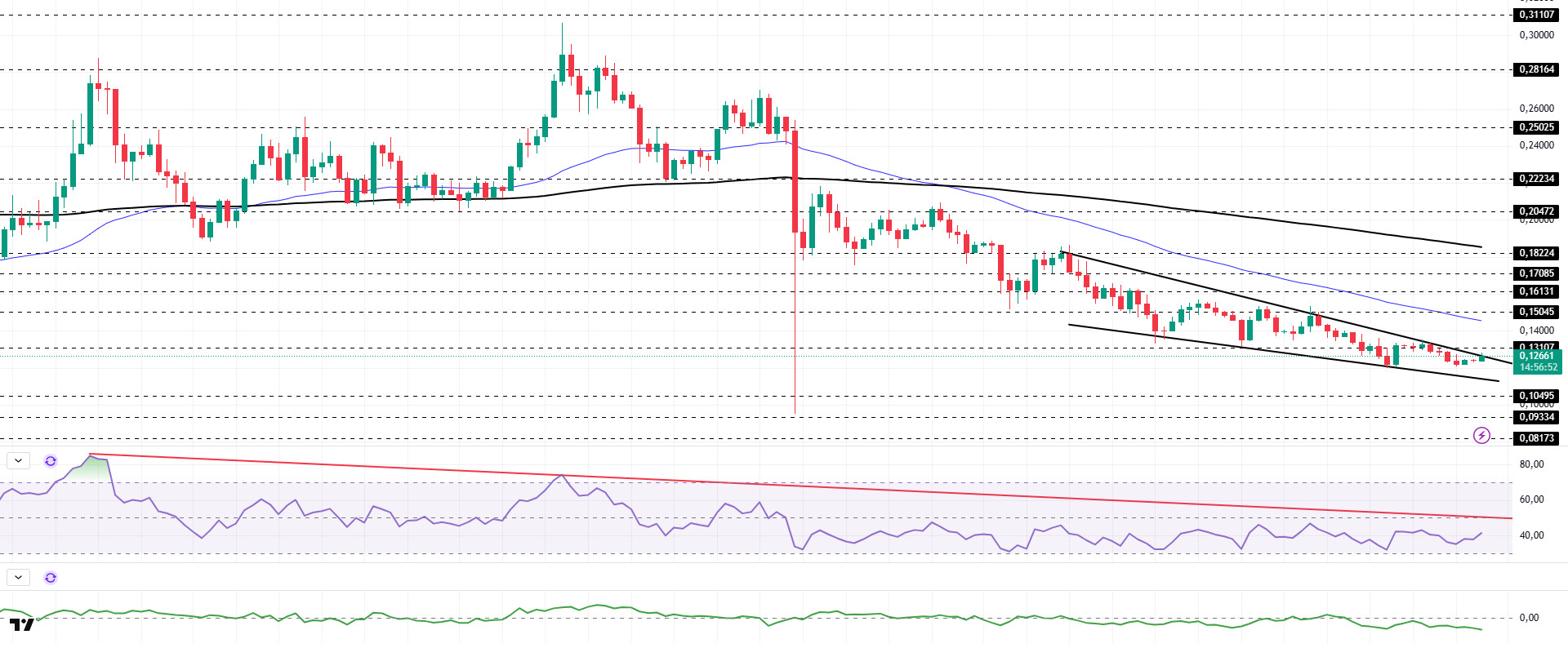
Task: Collapse the RSI pane using its chevron
Action: 18,461
